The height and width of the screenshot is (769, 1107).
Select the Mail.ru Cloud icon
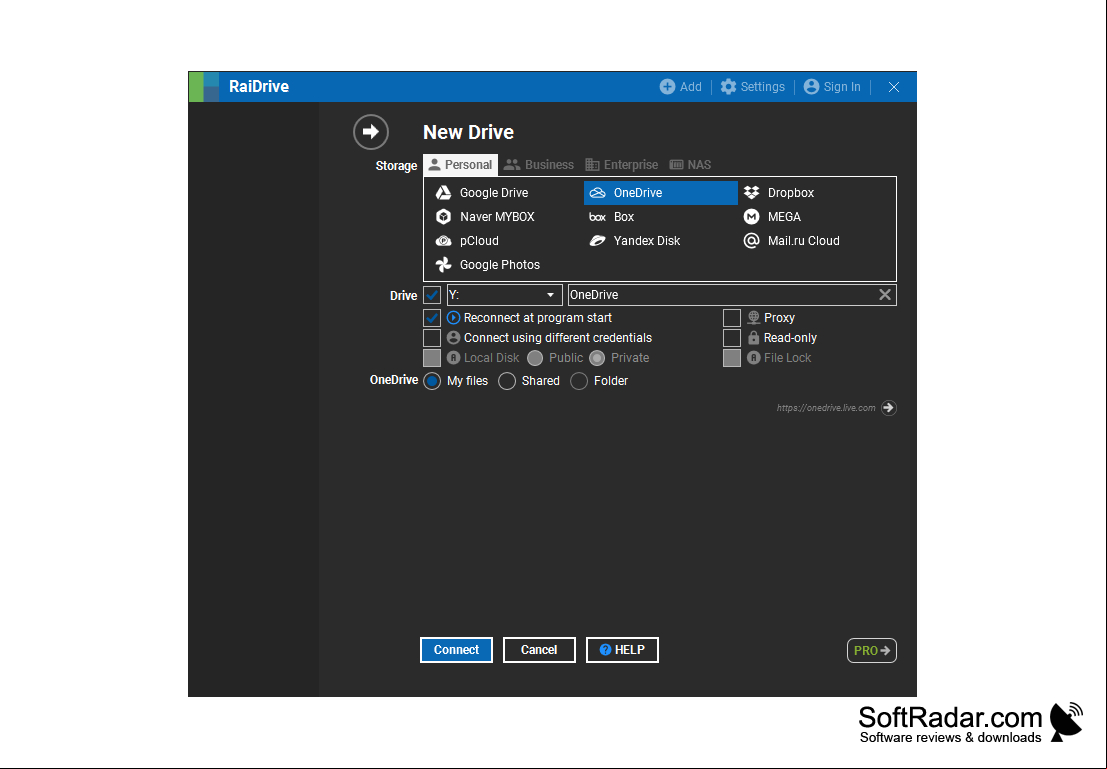751,241
